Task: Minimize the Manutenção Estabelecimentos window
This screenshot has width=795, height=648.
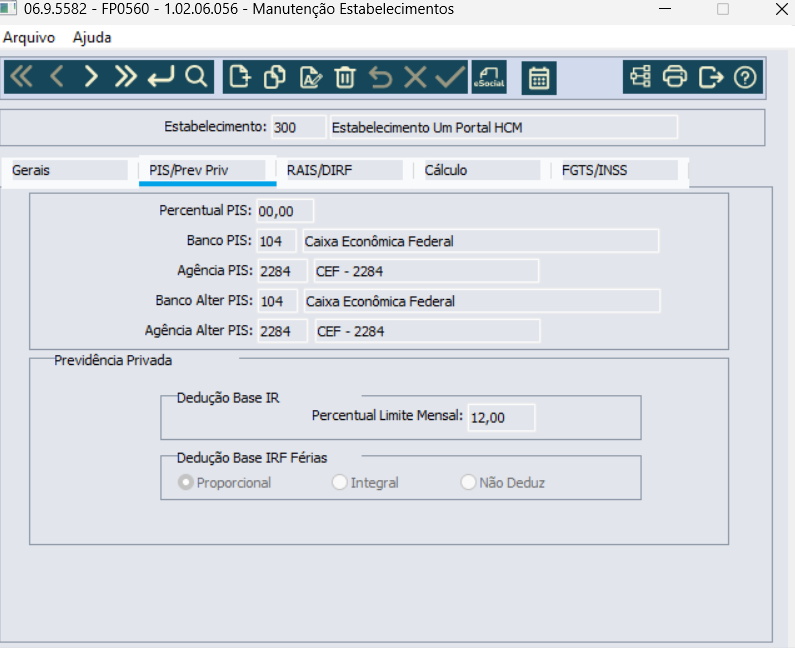Action: (665, 9)
